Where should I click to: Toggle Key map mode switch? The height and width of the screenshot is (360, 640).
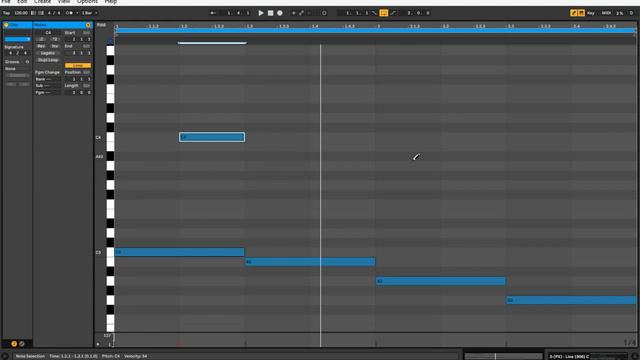591,13
